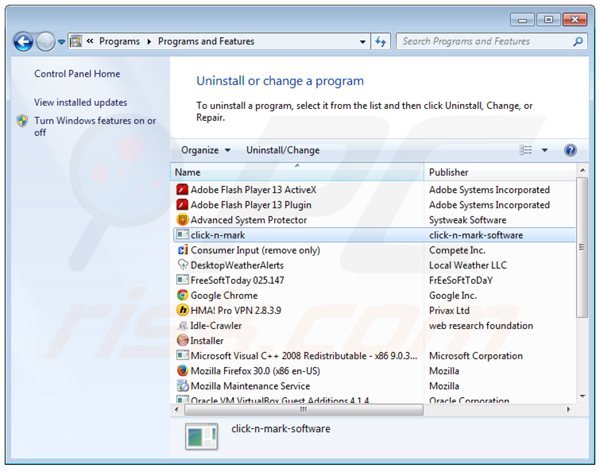Click the vertical scrollbar thumb
The height and width of the screenshot is (472, 600).
click(x=582, y=247)
